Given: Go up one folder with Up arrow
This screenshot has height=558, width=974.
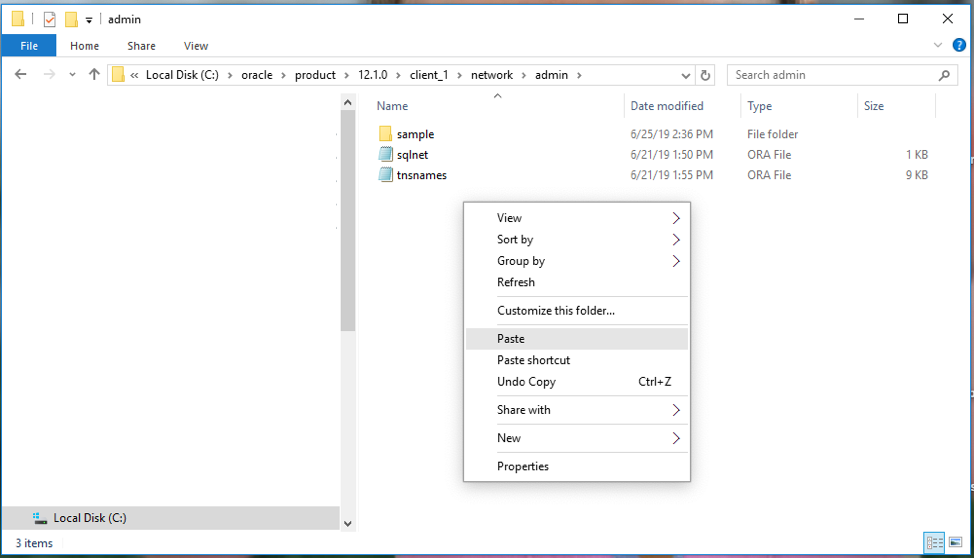Looking at the screenshot, I should pos(95,75).
